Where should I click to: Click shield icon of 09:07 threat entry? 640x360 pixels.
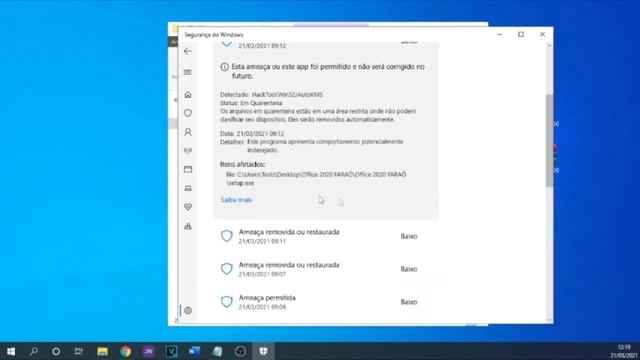227,269
